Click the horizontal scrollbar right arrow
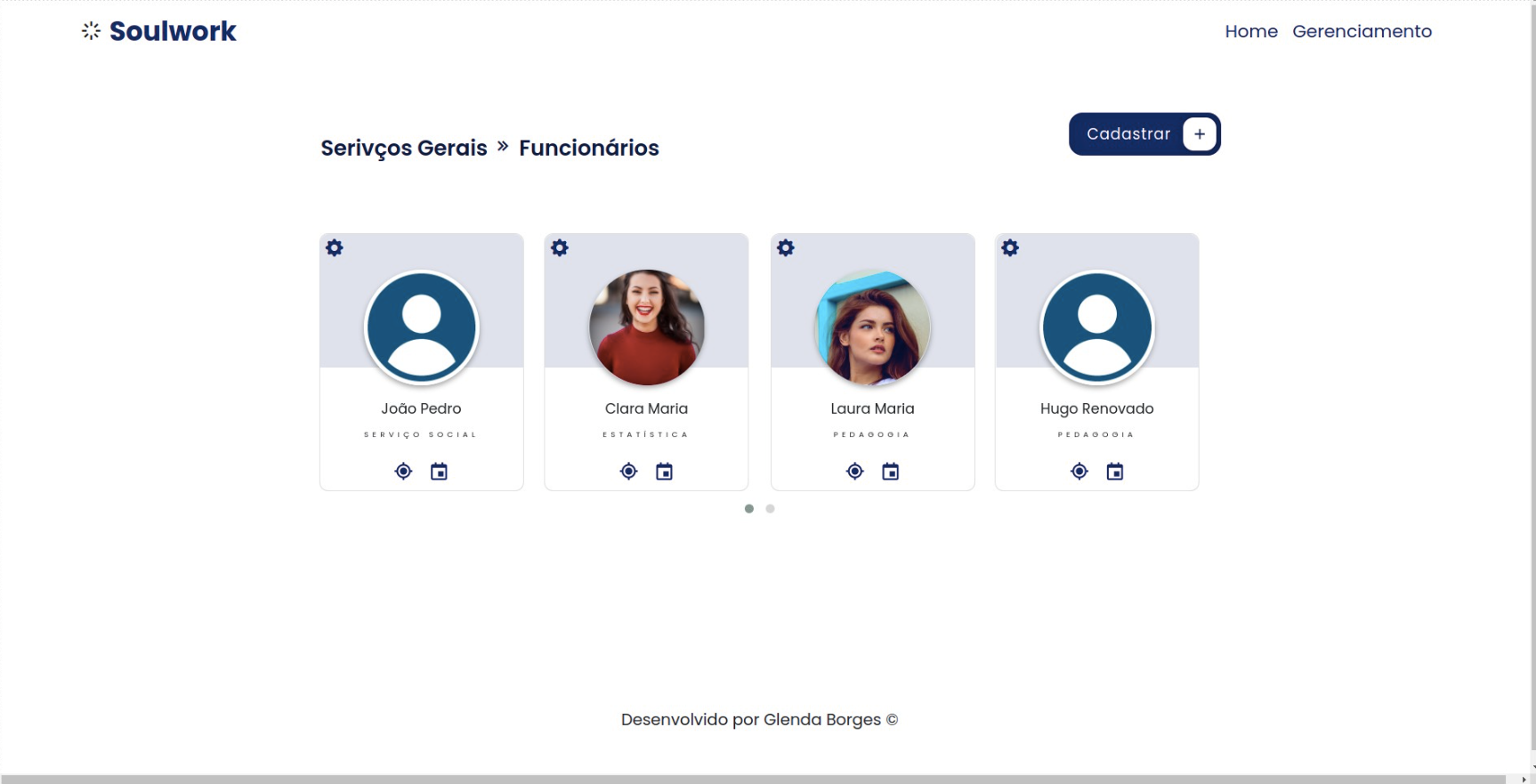This screenshot has width=1536, height=784. (x=1524, y=780)
